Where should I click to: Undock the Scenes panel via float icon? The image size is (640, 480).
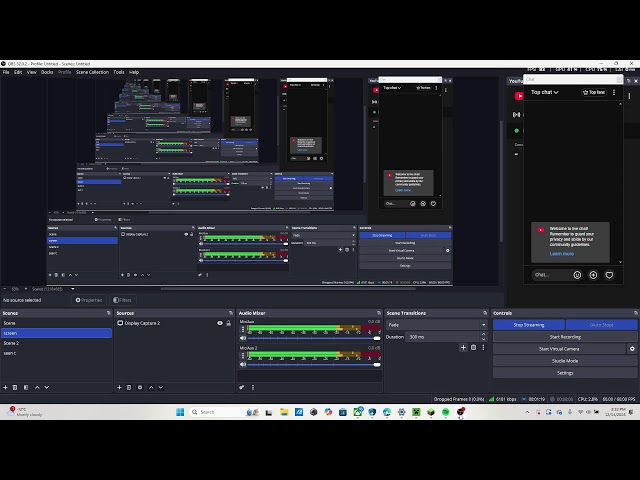pos(109,313)
